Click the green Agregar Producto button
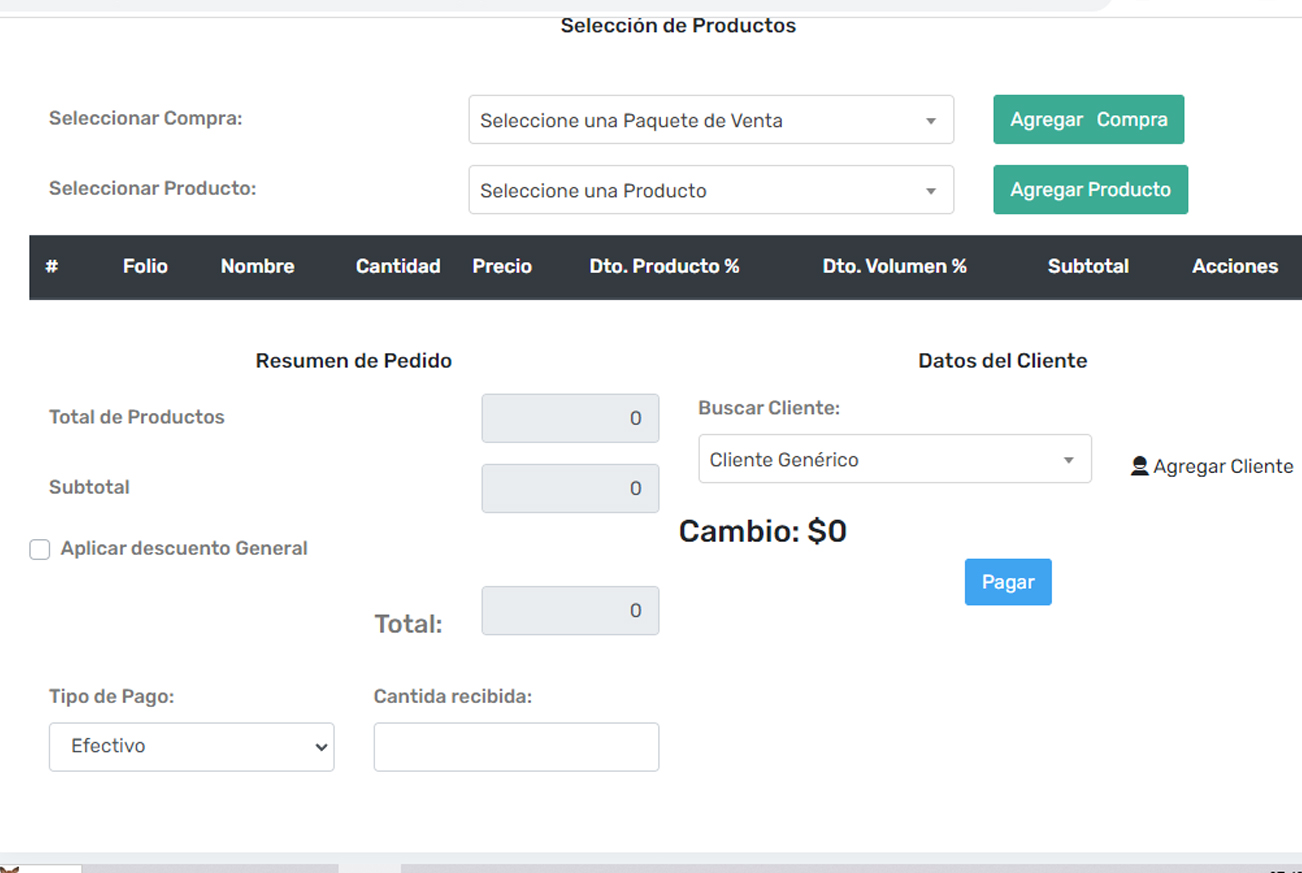Screen dimensions: 1302x873 (x=1090, y=190)
